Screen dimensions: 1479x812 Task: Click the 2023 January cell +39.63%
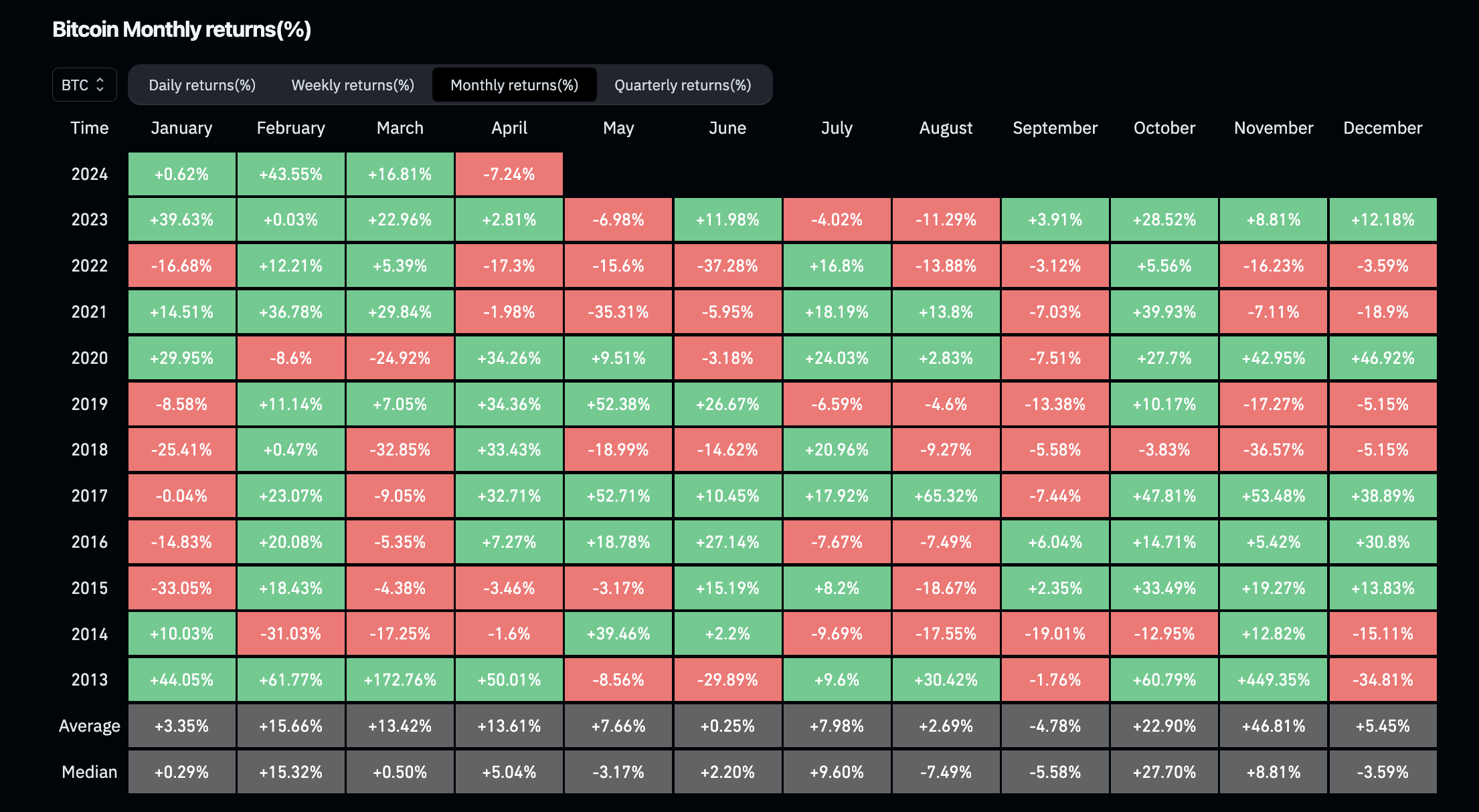[x=182, y=219]
